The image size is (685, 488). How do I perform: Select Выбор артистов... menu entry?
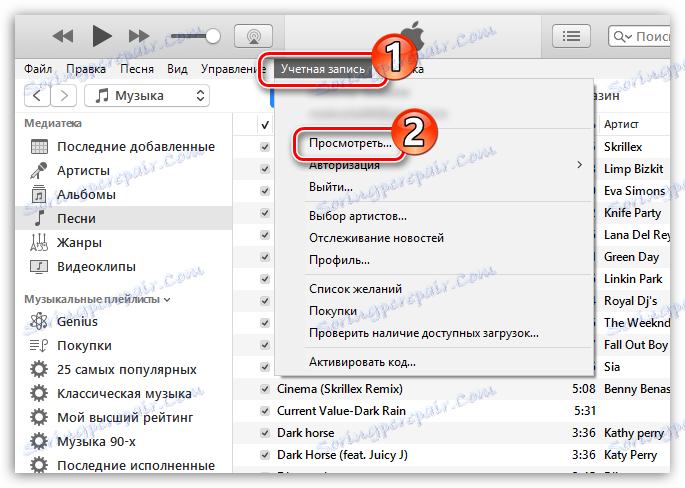click(x=358, y=216)
